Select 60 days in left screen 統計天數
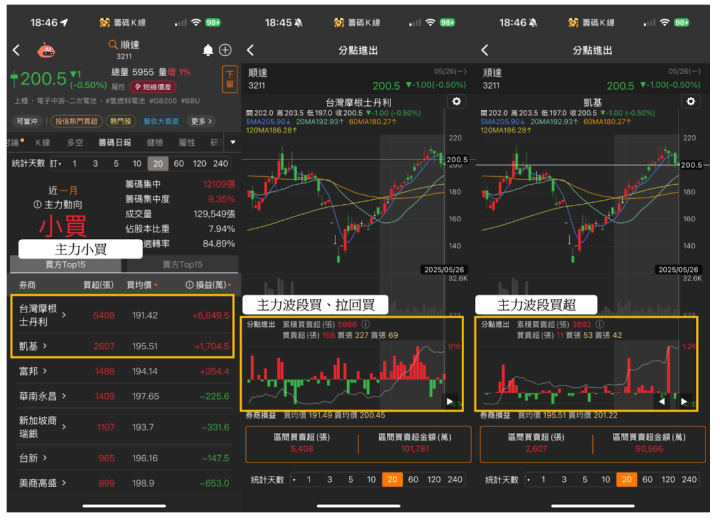 point(179,163)
